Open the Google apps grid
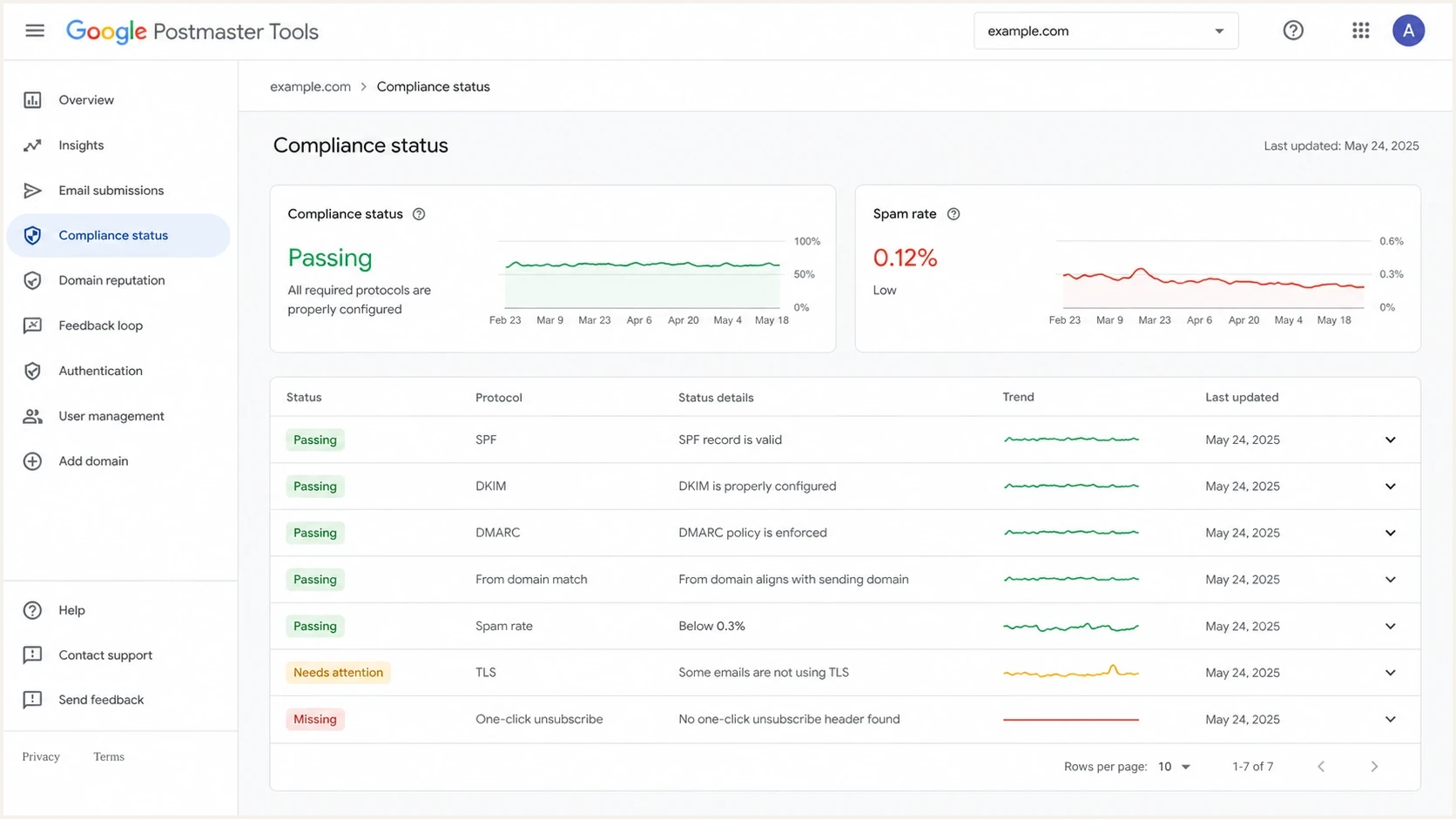Viewport: 1456px width, 819px height. point(1360,30)
